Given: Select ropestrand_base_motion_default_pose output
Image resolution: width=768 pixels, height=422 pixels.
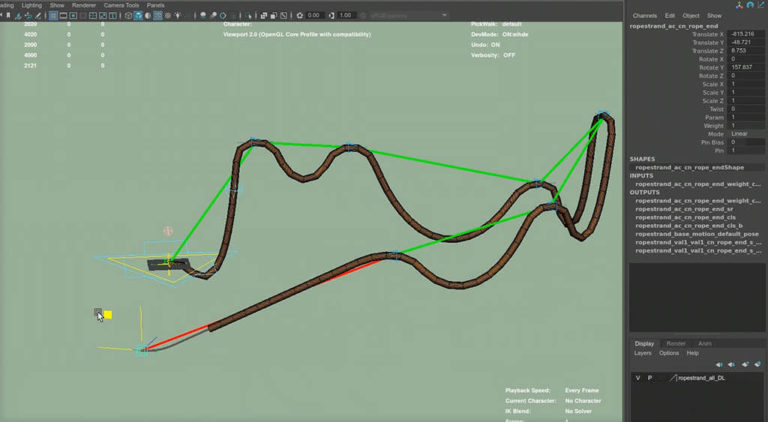Looking at the screenshot, I should pos(697,234).
